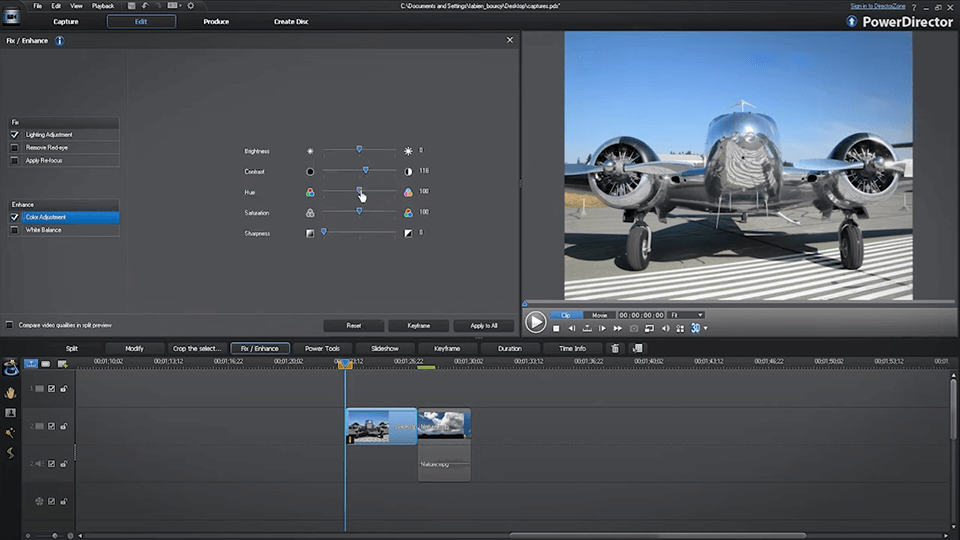
Task: Click the Stop playback icon
Action: (x=557, y=328)
